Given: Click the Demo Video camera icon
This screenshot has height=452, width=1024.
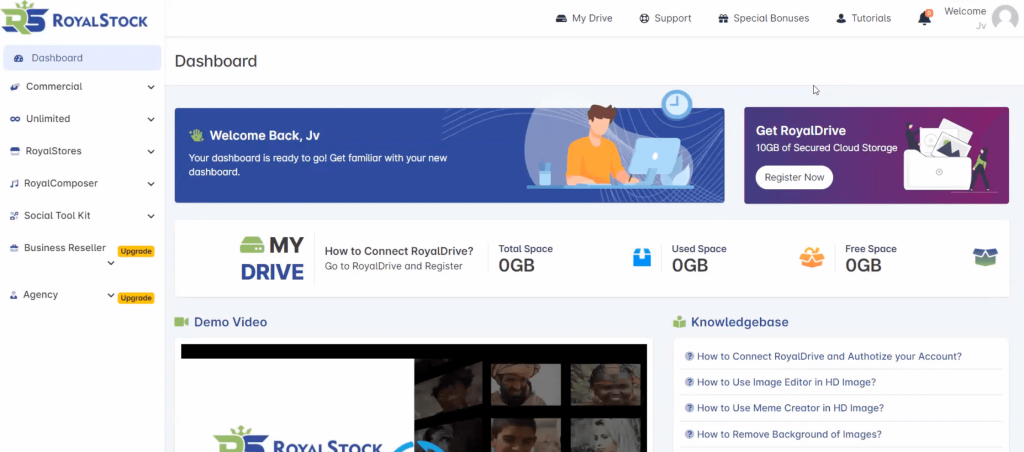Looking at the screenshot, I should click(x=181, y=322).
